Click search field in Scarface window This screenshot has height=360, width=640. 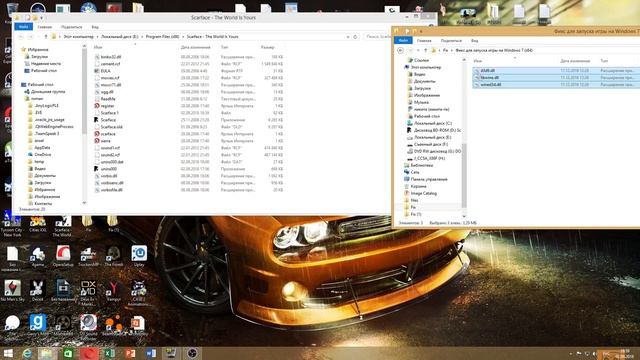click(377, 37)
